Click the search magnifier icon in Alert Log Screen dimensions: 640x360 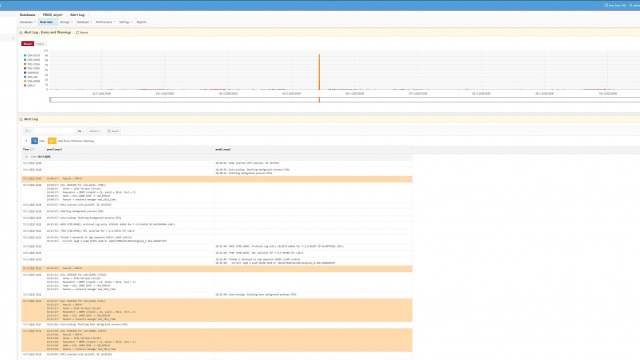[27, 131]
